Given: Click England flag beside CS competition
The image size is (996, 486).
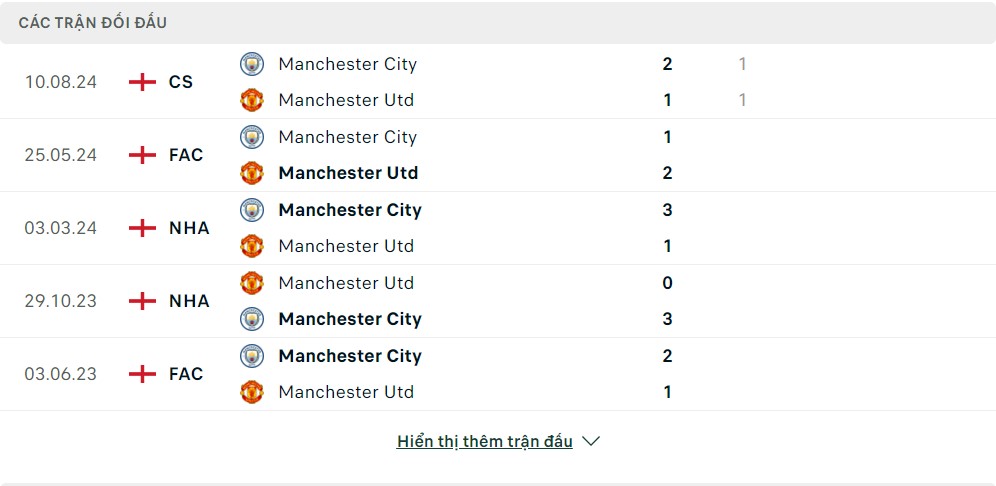Looking at the screenshot, I should (x=143, y=82).
